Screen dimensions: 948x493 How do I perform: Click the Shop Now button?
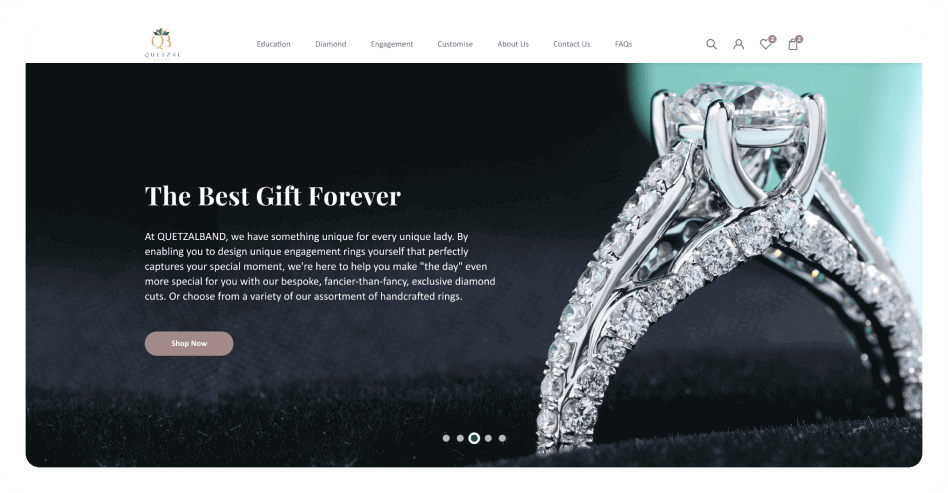189,343
